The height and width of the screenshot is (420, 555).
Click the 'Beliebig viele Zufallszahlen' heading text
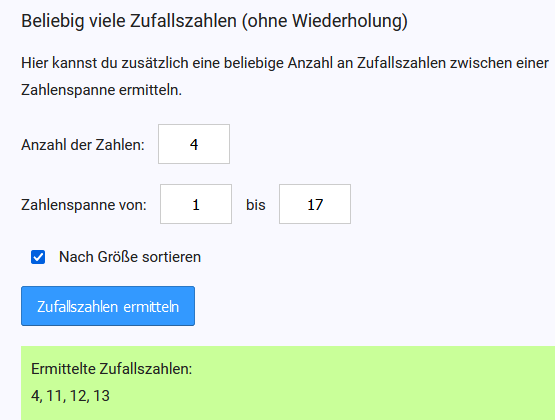coord(129,21)
